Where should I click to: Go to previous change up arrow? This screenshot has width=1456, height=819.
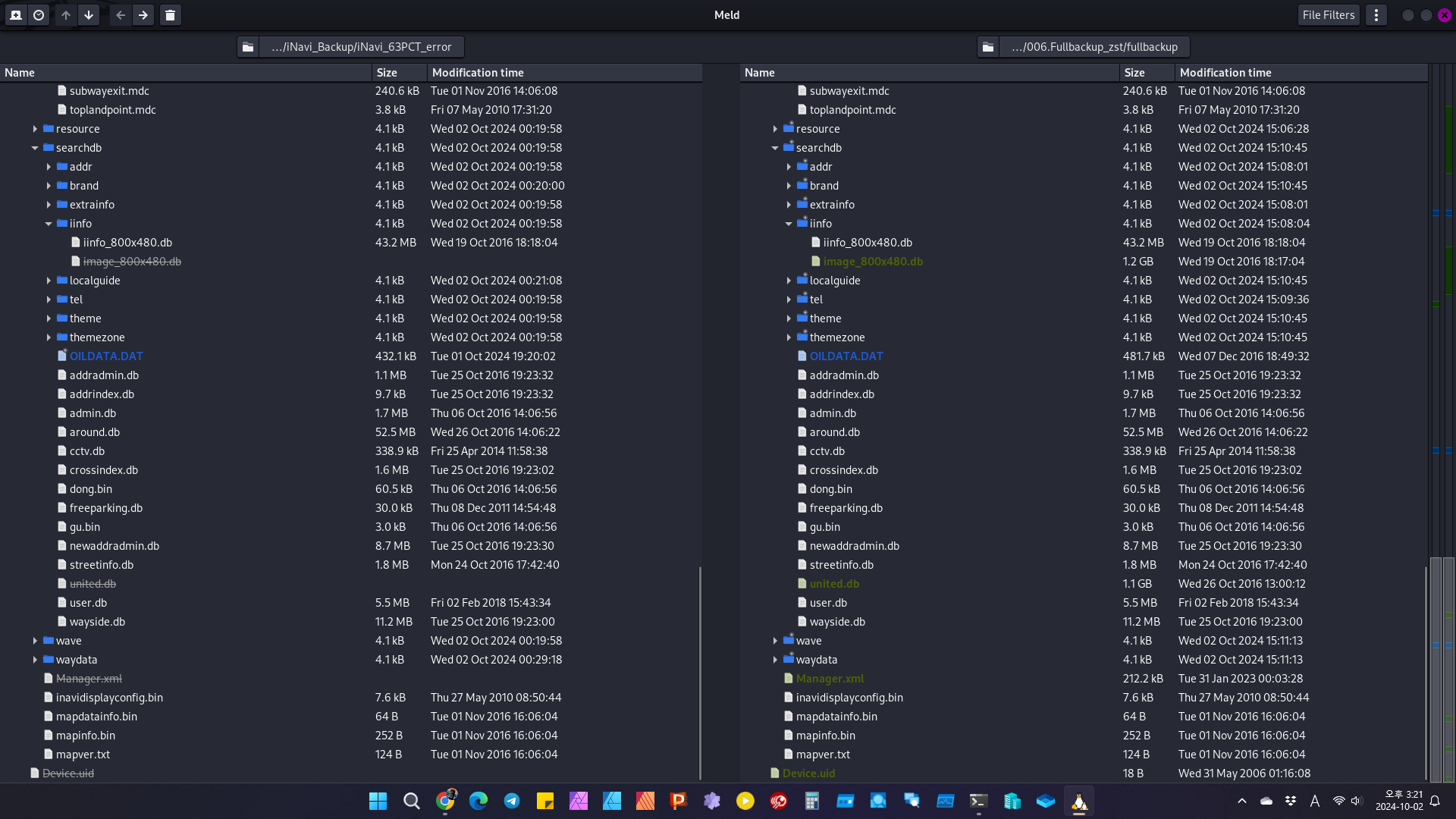(66, 15)
